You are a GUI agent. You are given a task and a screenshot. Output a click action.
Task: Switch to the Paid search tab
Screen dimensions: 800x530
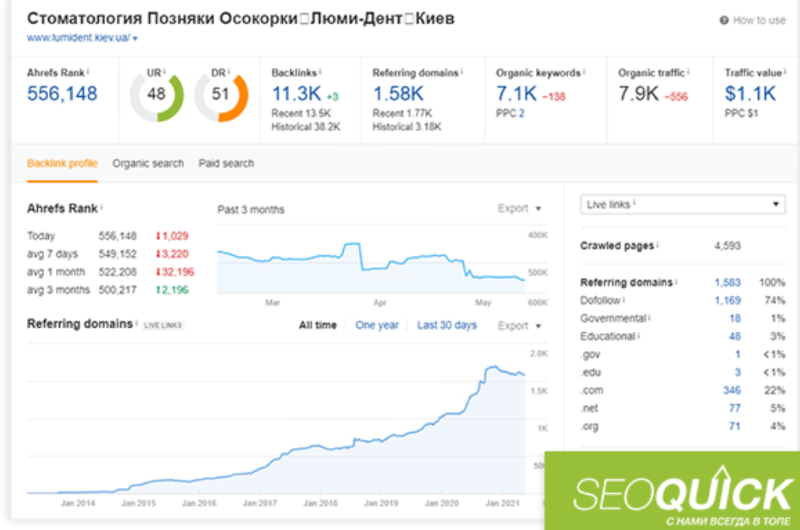[x=226, y=164]
